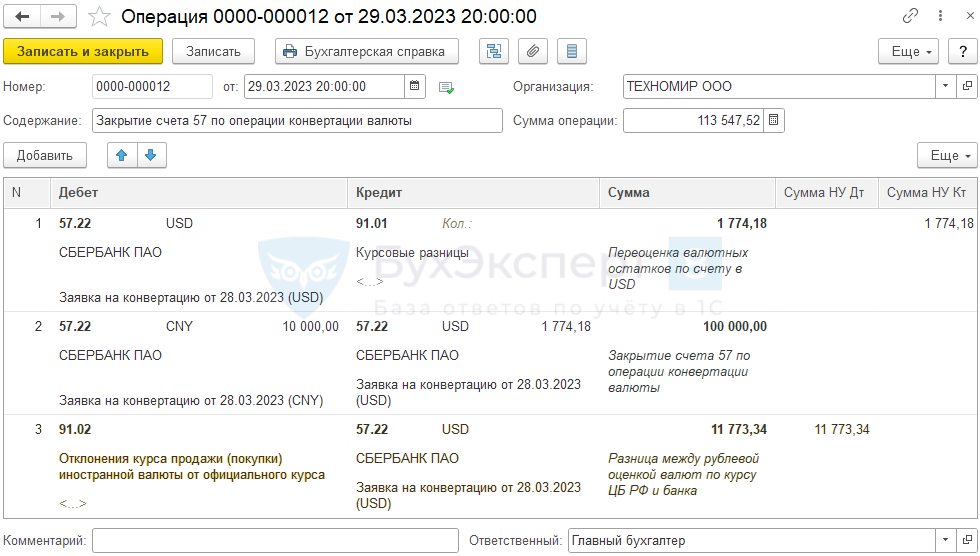Sort by the Дебет column header
This screenshot has height=556, width=980.
[x=198, y=192]
